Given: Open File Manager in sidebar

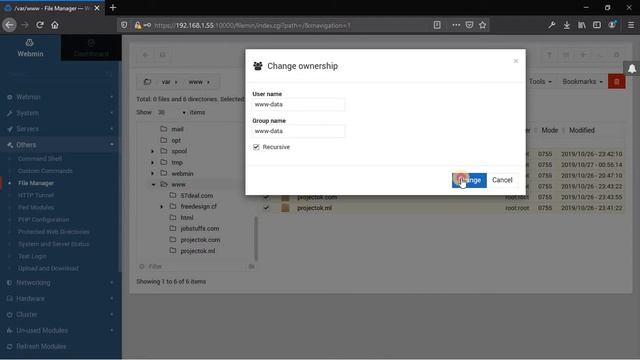Looking at the screenshot, I should click(36, 183).
